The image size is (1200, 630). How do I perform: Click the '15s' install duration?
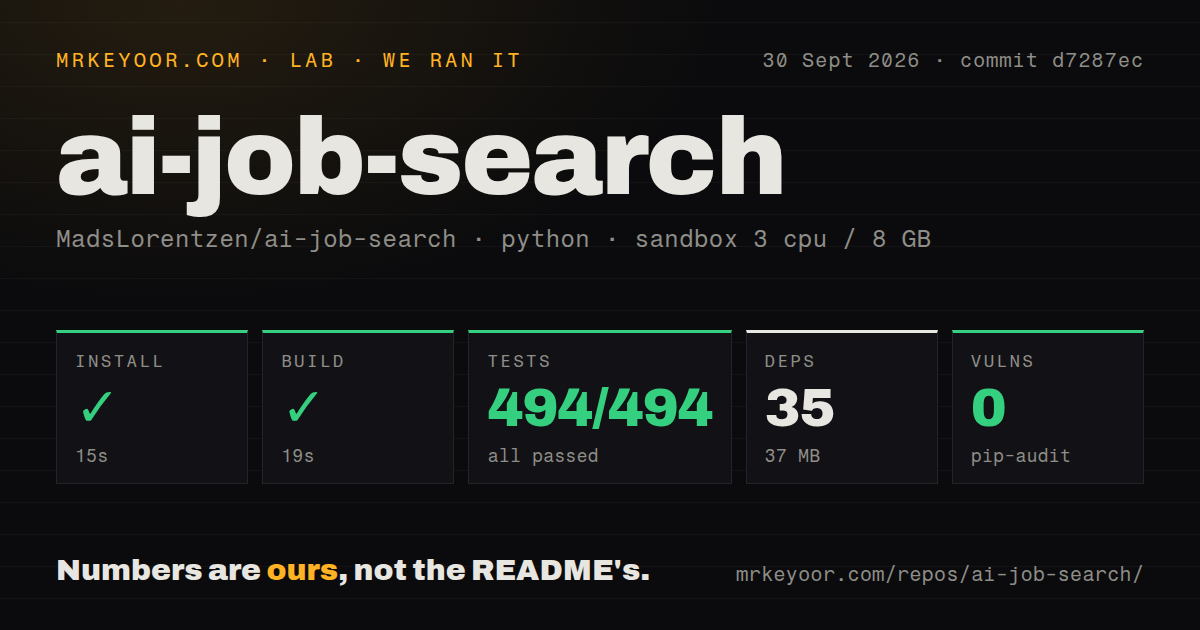point(92,456)
